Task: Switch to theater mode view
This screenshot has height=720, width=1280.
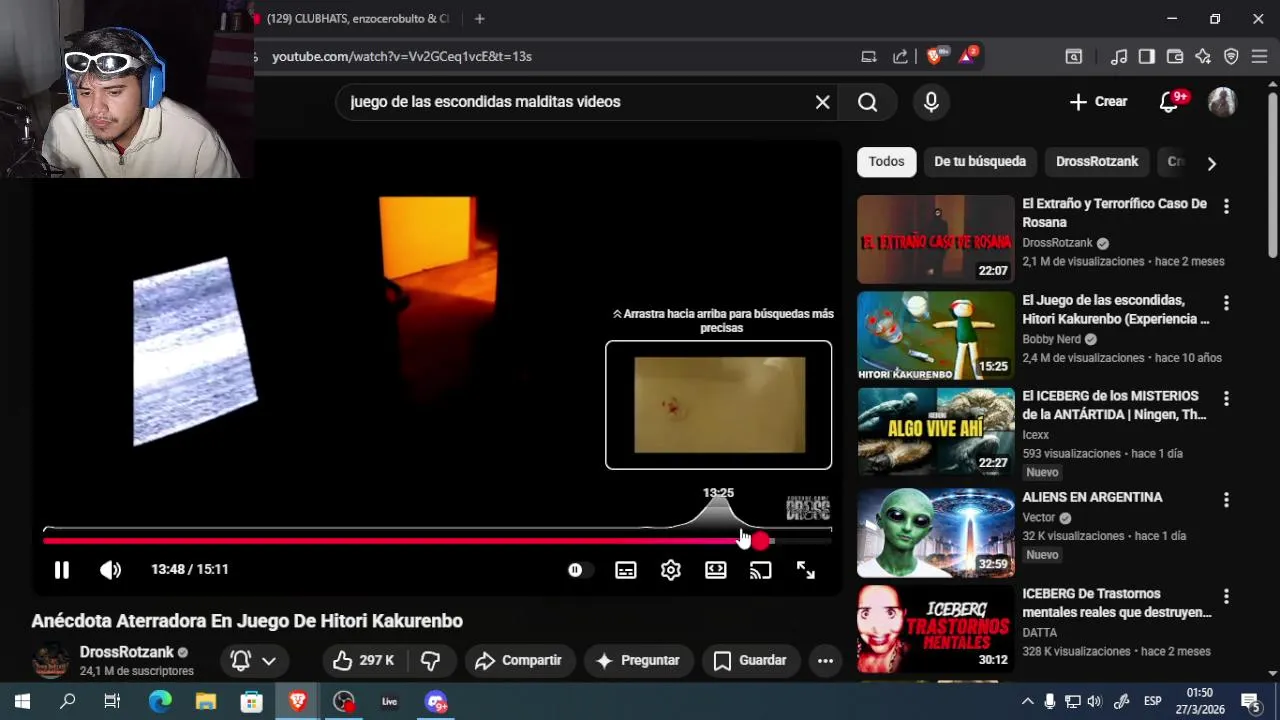Action: (716, 570)
